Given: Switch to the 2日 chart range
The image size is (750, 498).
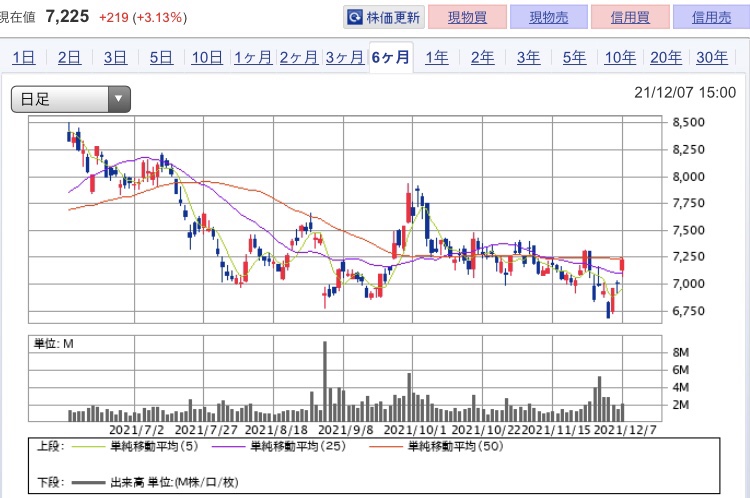Looking at the screenshot, I should [x=69, y=58].
